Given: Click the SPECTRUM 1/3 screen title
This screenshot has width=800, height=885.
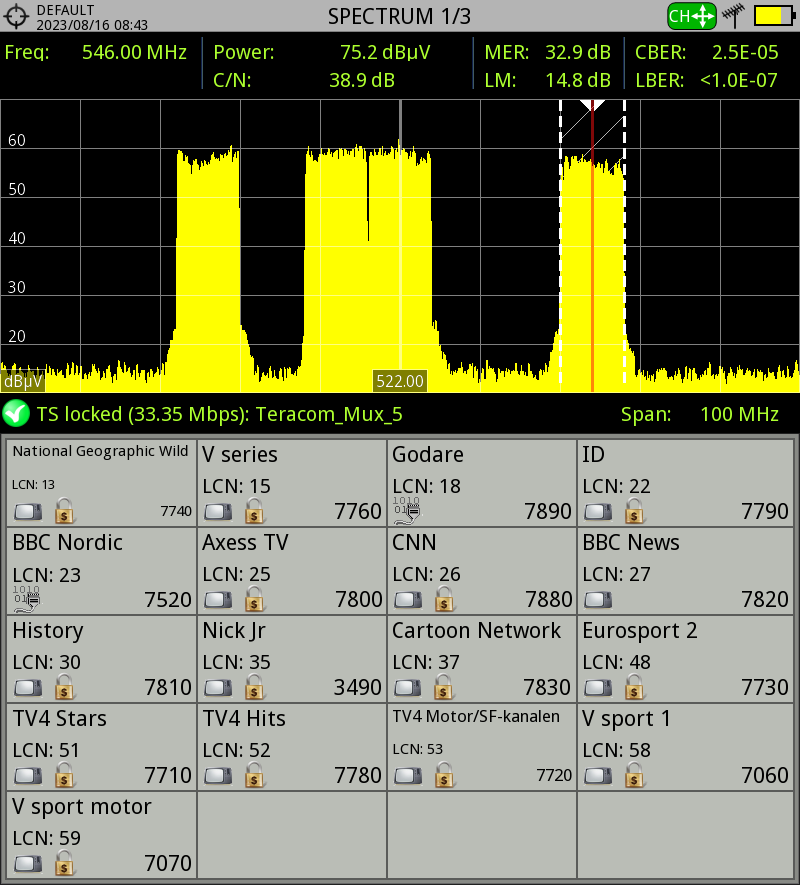Looking at the screenshot, I should (x=399, y=16).
